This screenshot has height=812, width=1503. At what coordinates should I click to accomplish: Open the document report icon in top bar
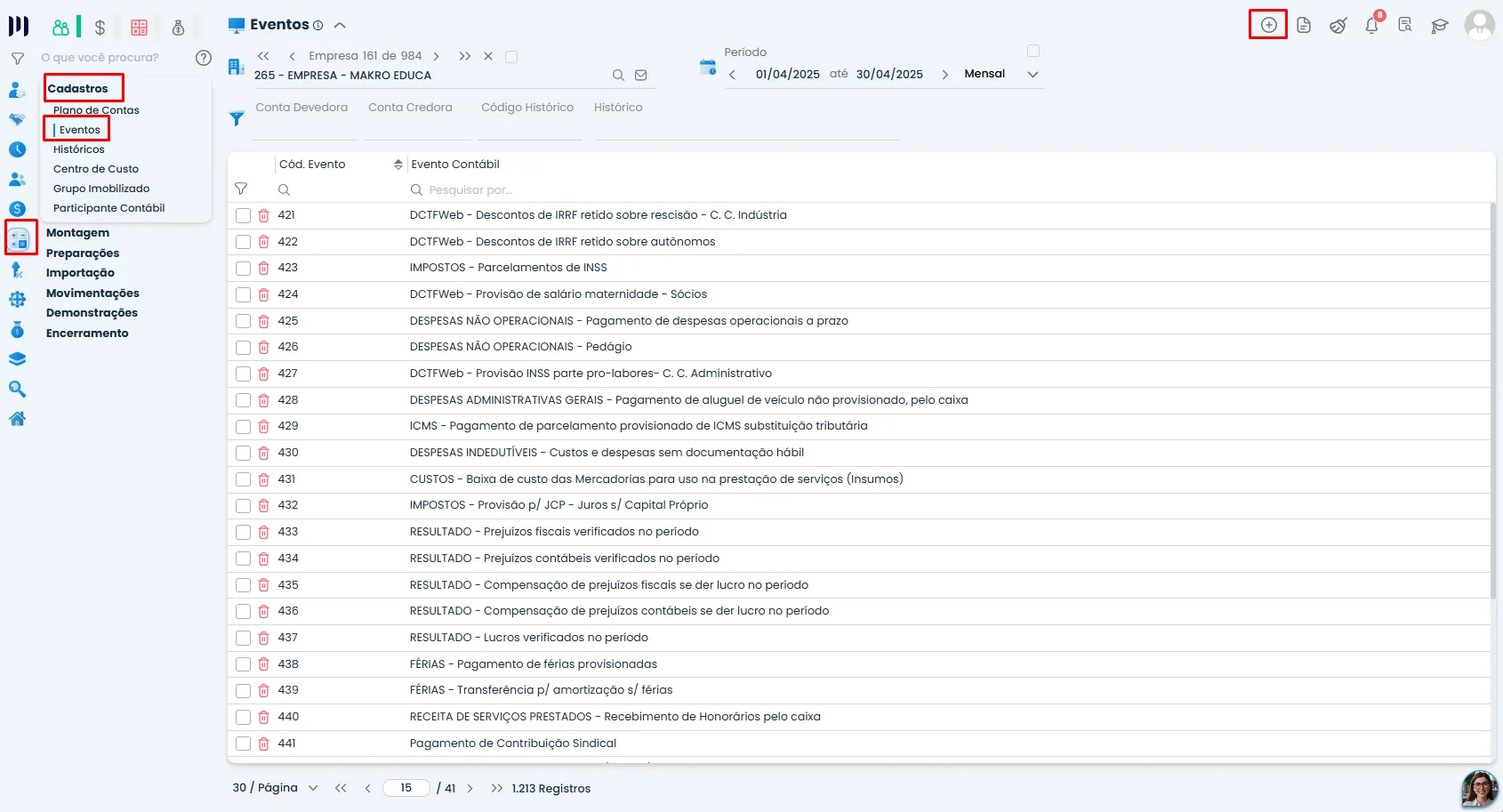point(1304,25)
